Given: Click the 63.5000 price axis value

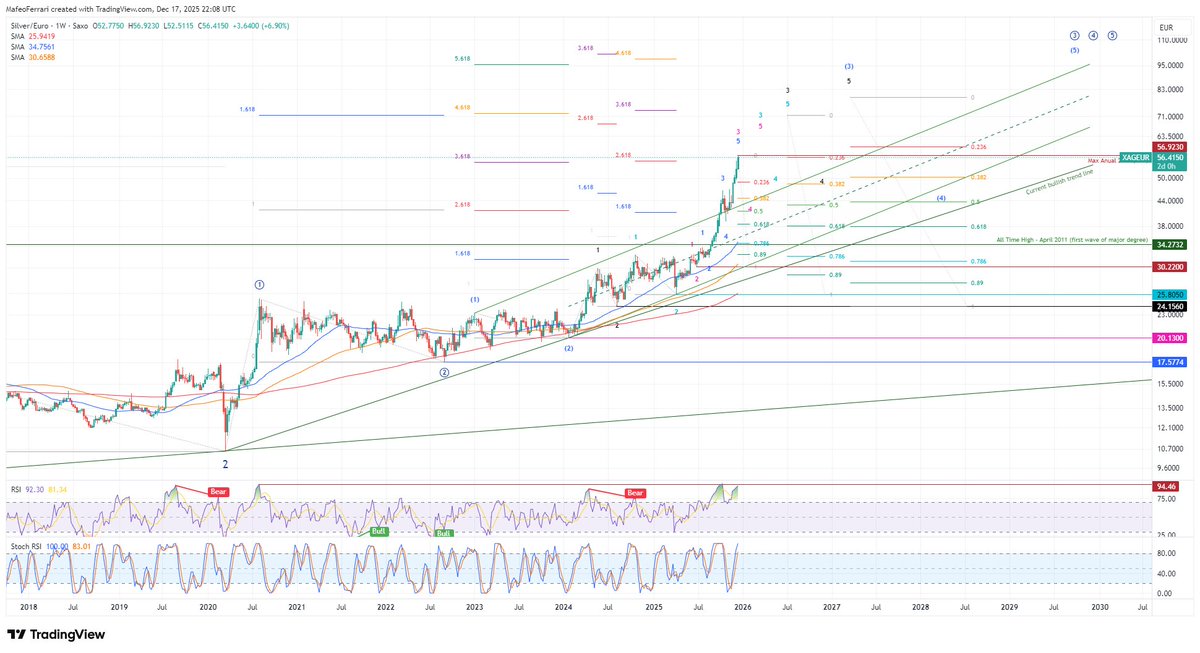Looking at the screenshot, I should [1169, 136].
